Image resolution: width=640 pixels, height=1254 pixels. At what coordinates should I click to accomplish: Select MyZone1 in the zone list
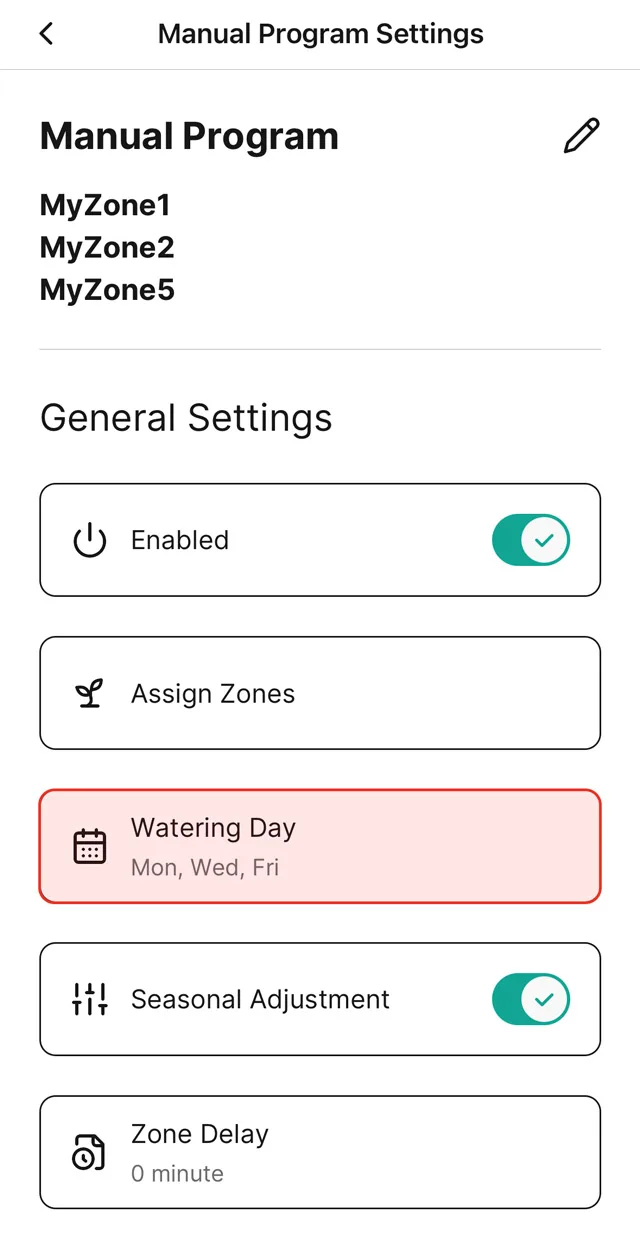click(105, 206)
